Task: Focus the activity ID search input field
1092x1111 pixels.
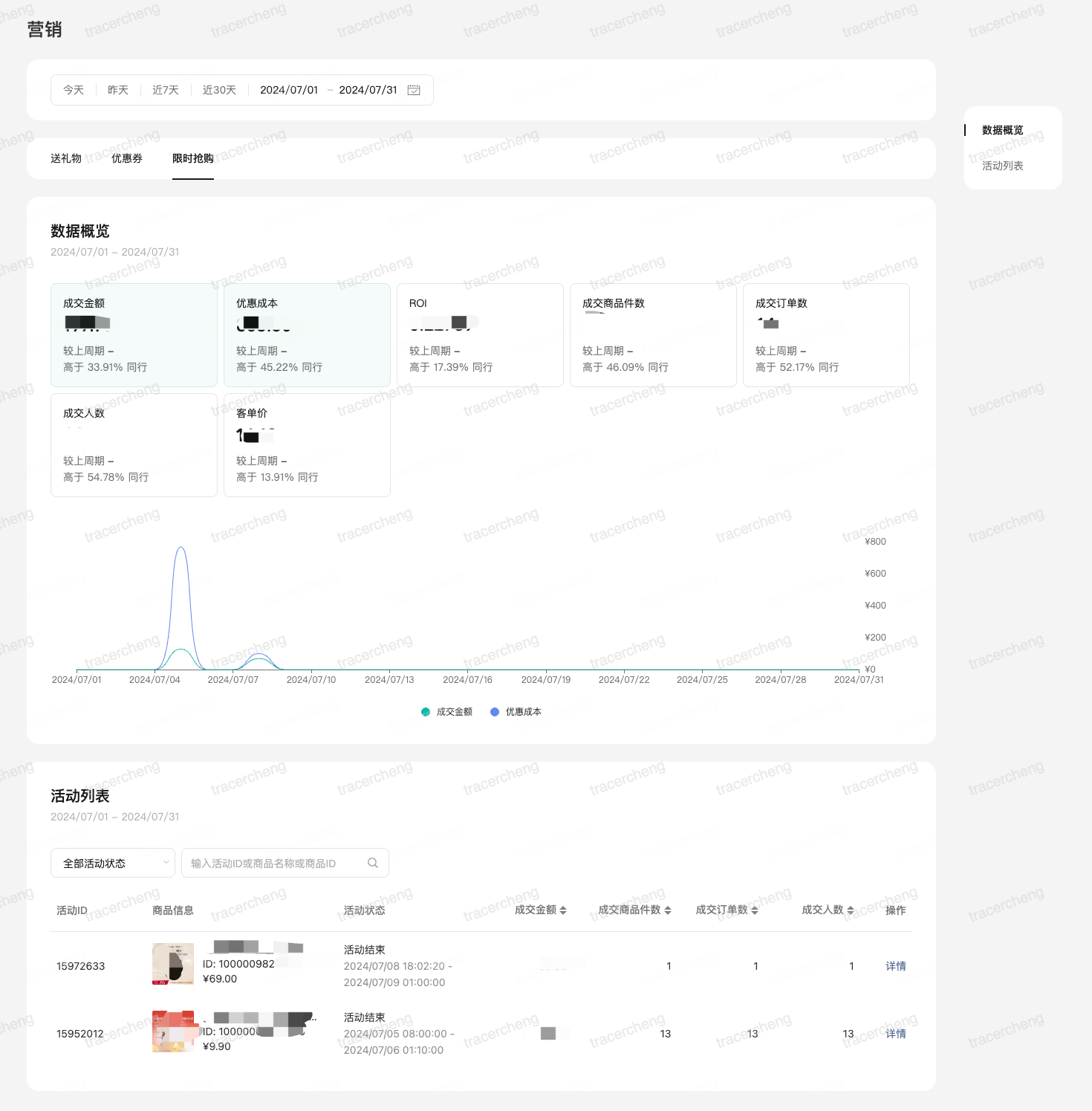Action: coord(275,863)
